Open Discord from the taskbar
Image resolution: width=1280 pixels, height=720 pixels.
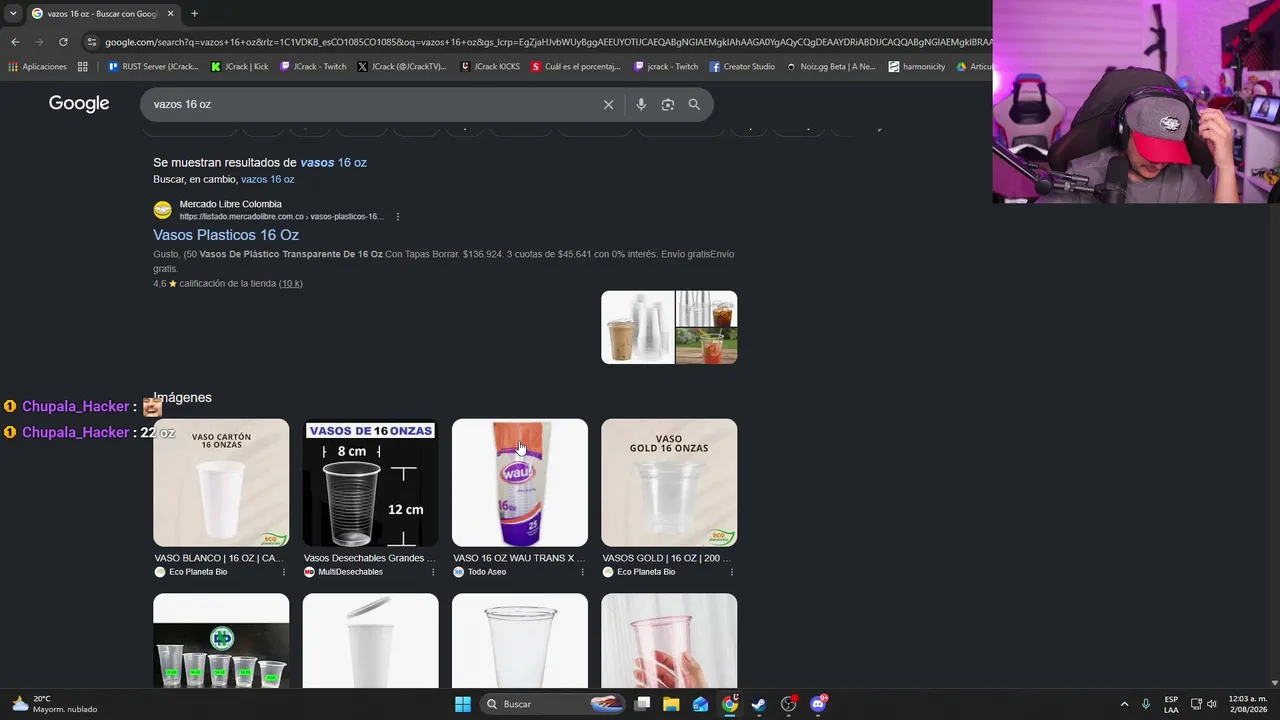pos(818,704)
